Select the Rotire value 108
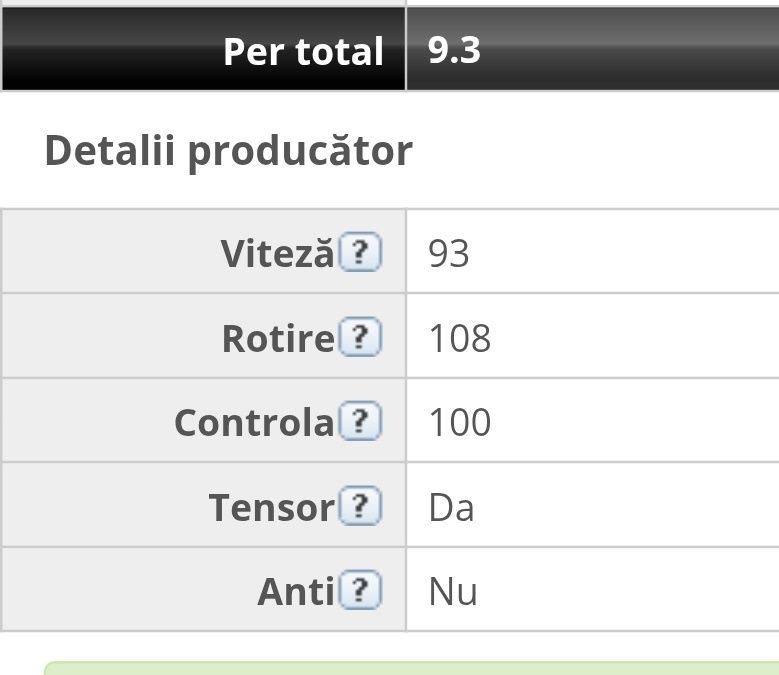 click(x=460, y=339)
